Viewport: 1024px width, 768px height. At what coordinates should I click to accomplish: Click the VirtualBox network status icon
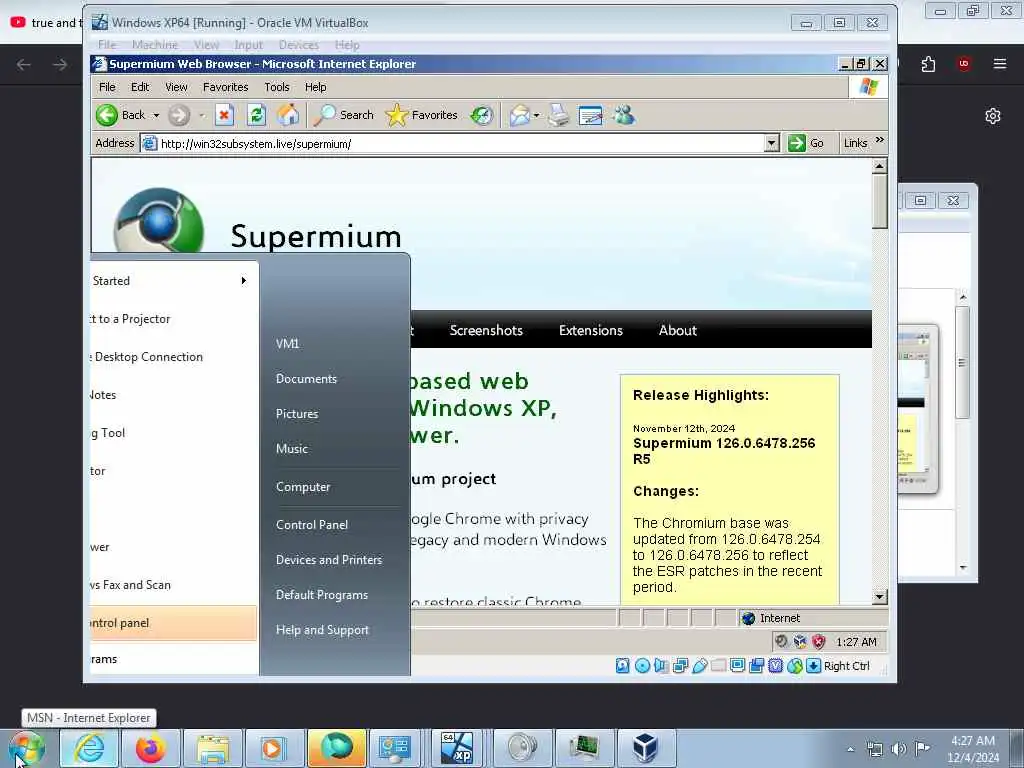point(680,665)
